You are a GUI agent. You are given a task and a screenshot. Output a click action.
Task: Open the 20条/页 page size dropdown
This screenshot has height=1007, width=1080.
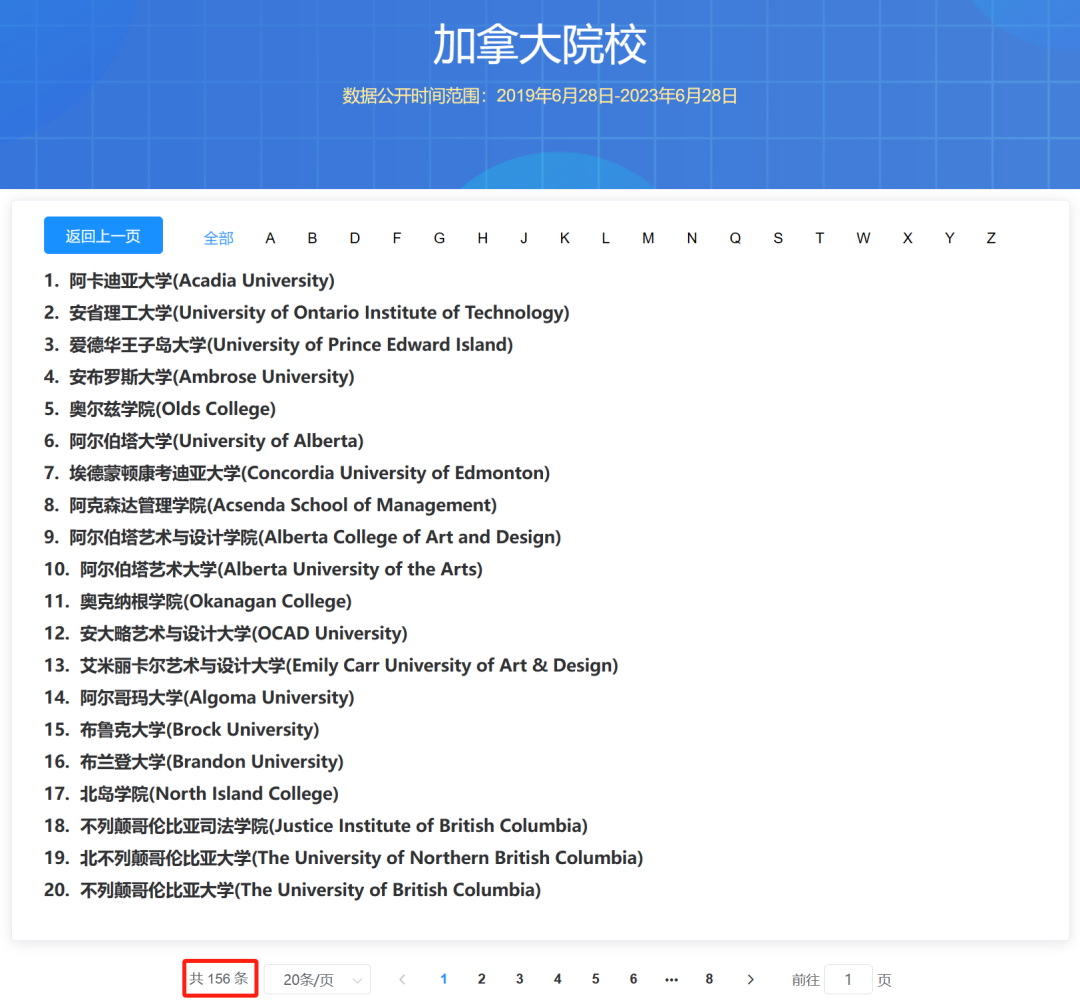point(310,979)
